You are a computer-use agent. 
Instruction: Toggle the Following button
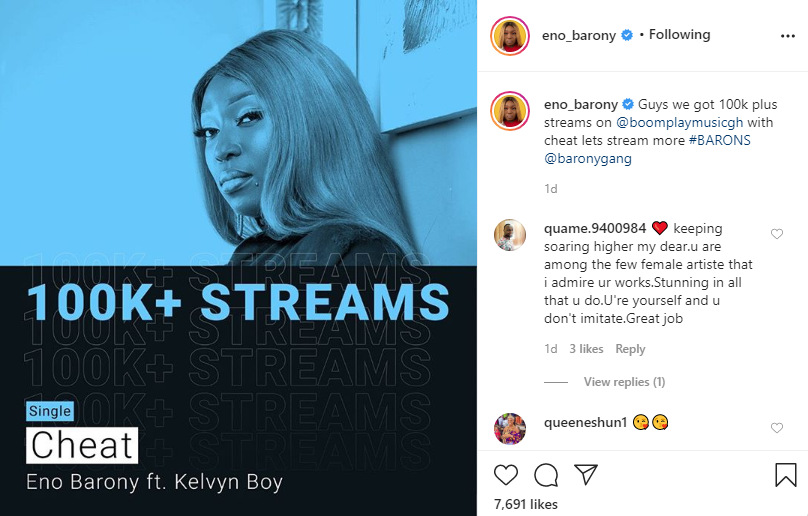coord(679,35)
